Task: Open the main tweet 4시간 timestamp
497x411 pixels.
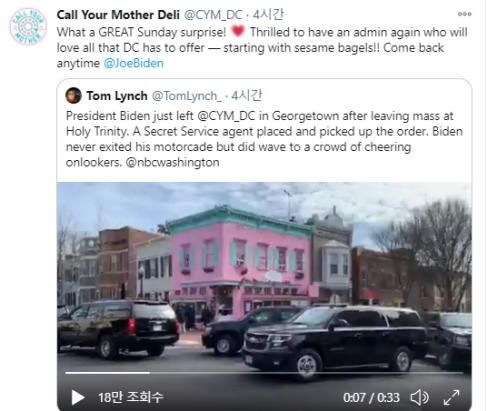Action: point(268,15)
